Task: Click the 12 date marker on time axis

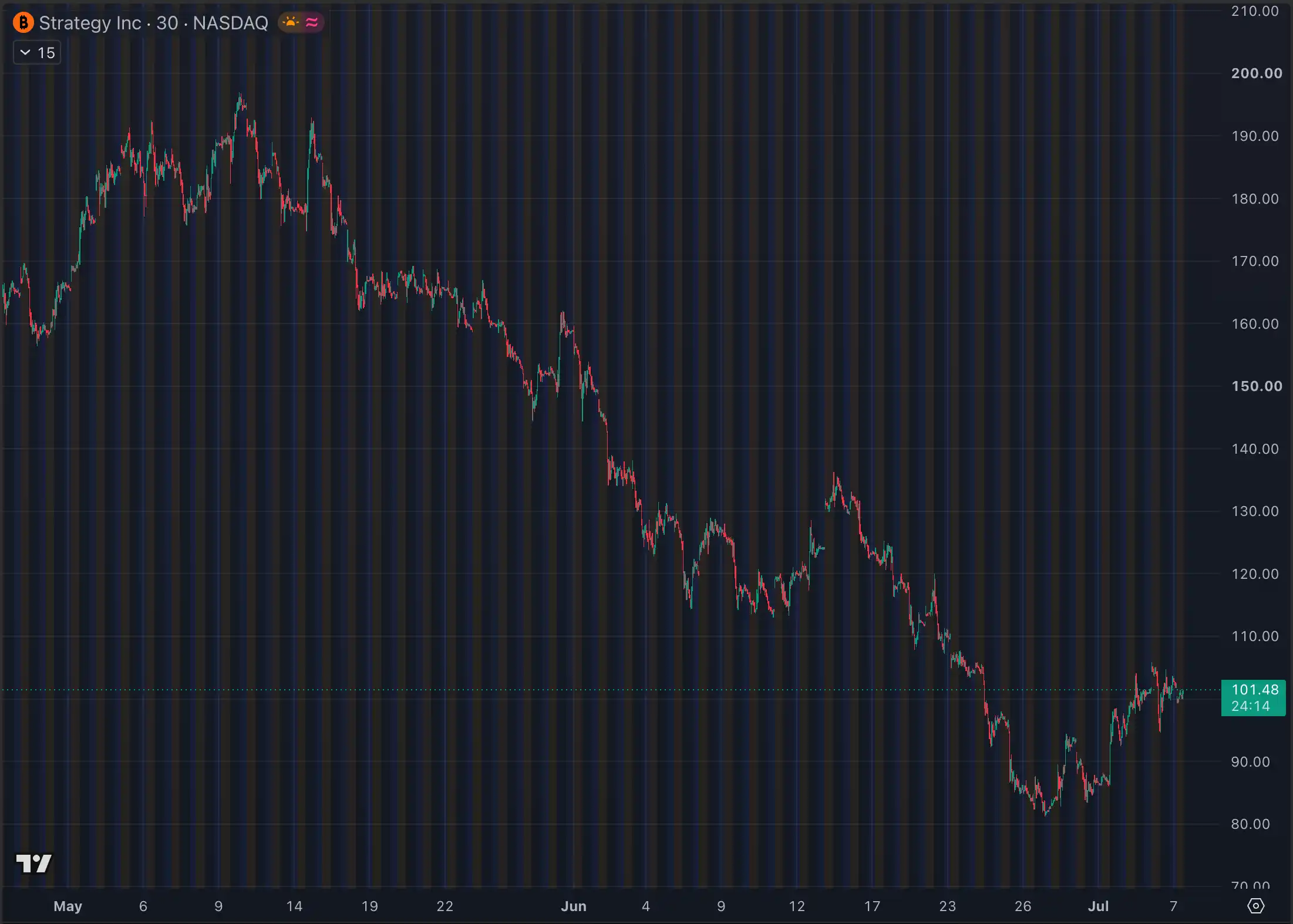Action: tap(796, 906)
